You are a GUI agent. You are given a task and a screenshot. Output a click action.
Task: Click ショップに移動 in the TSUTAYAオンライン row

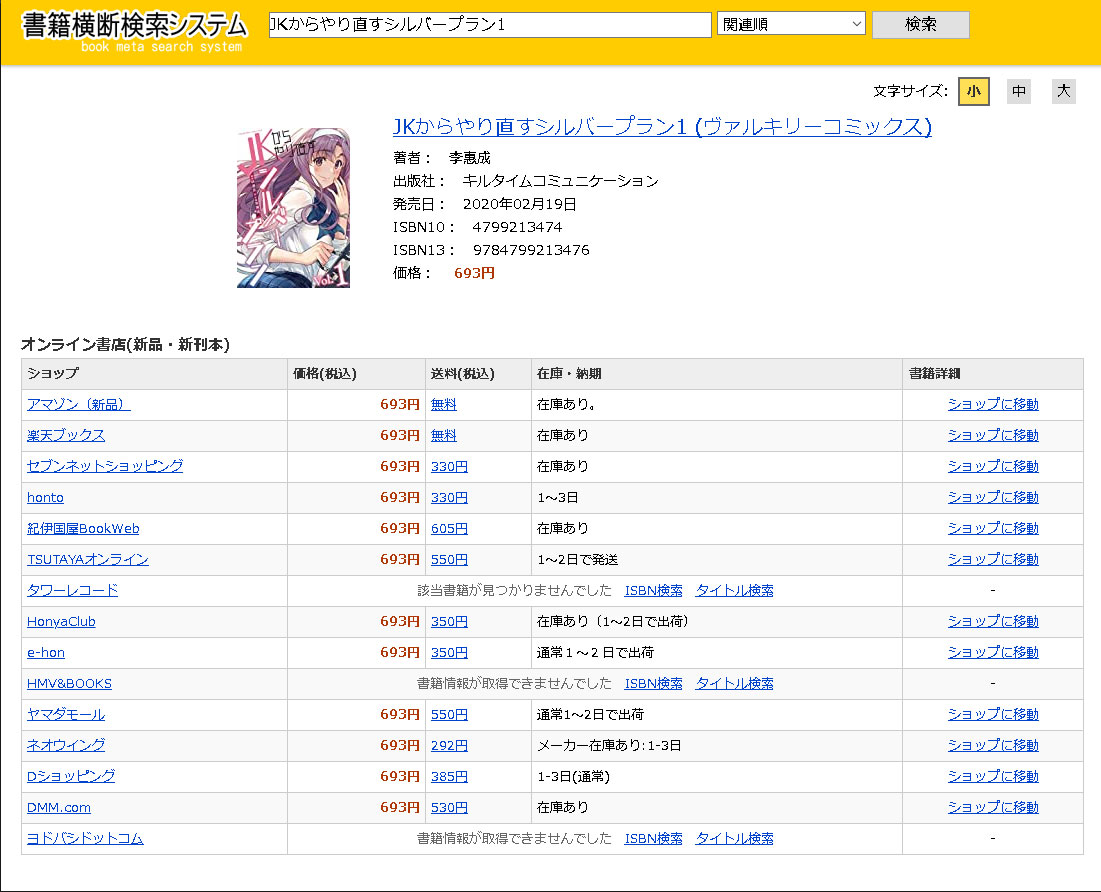(x=993, y=560)
